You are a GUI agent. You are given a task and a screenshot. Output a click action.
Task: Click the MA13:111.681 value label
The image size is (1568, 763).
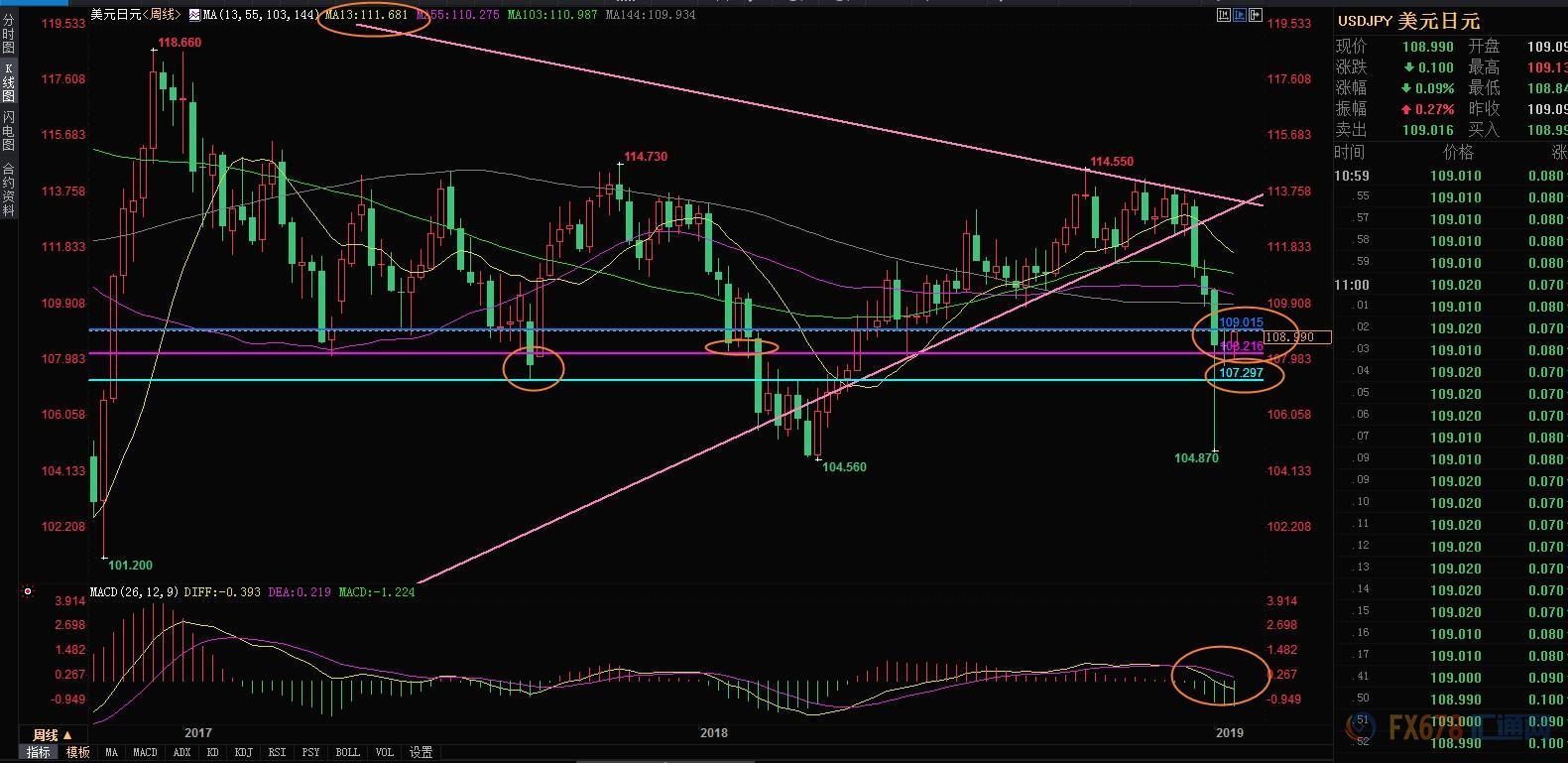(367, 15)
